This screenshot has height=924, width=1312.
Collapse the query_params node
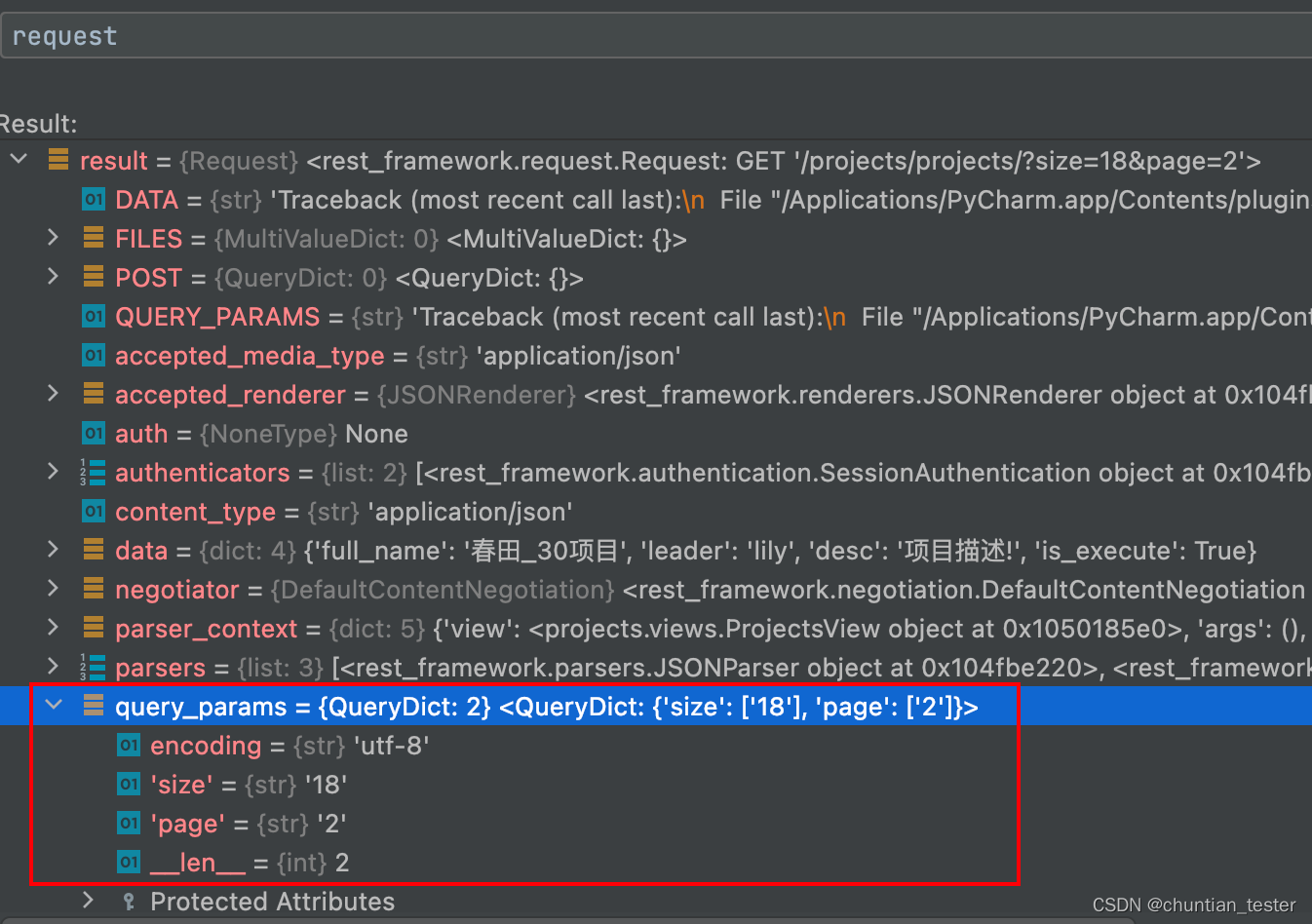pos(54,704)
